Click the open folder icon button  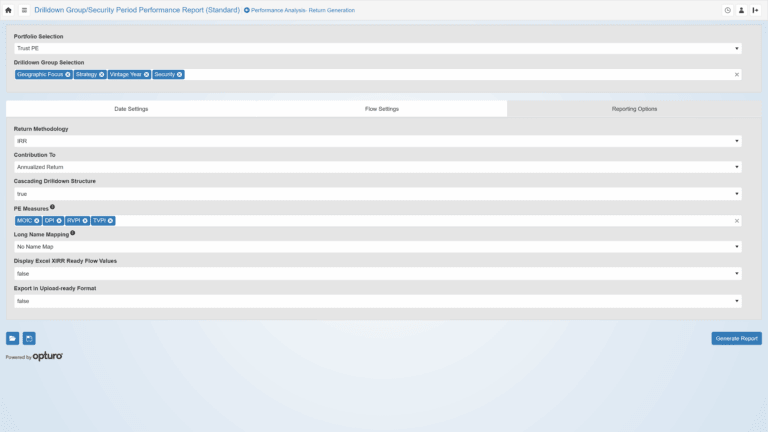12,338
